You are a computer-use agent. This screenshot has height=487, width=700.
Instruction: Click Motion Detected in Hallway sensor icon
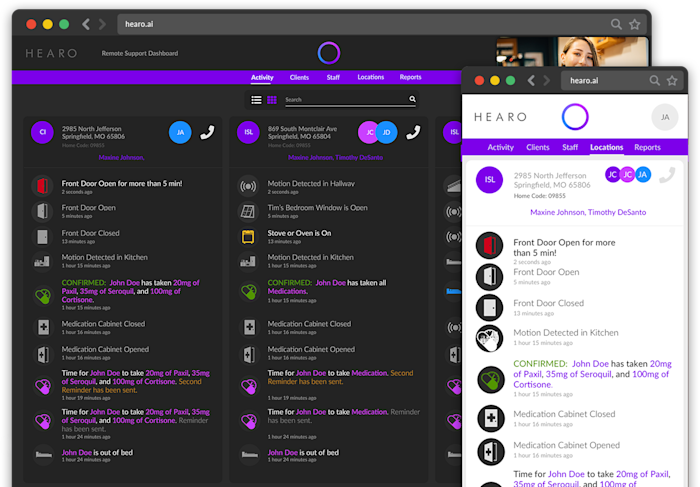click(248, 185)
